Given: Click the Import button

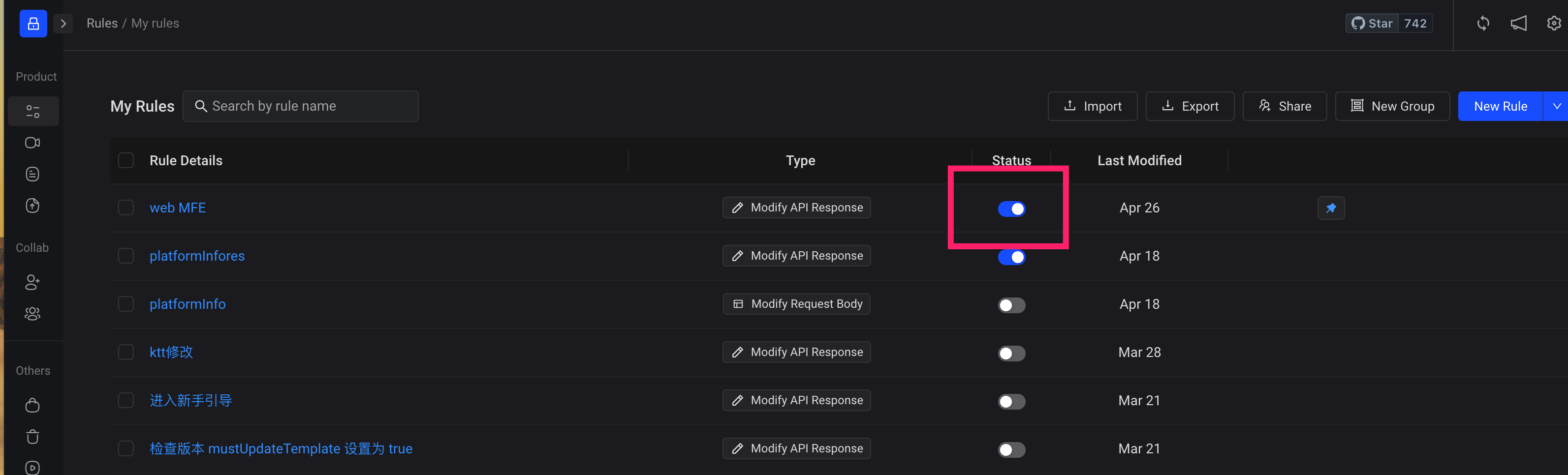Looking at the screenshot, I should [x=1092, y=106].
